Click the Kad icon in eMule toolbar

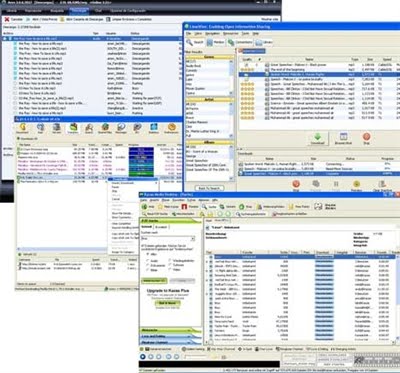pos(40,128)
